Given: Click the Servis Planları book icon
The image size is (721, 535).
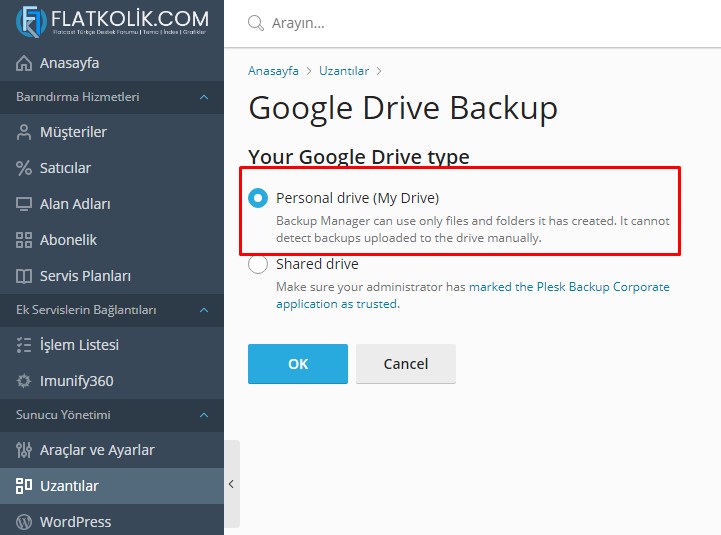Looking at the screenshot, I should tap(24, 276).
